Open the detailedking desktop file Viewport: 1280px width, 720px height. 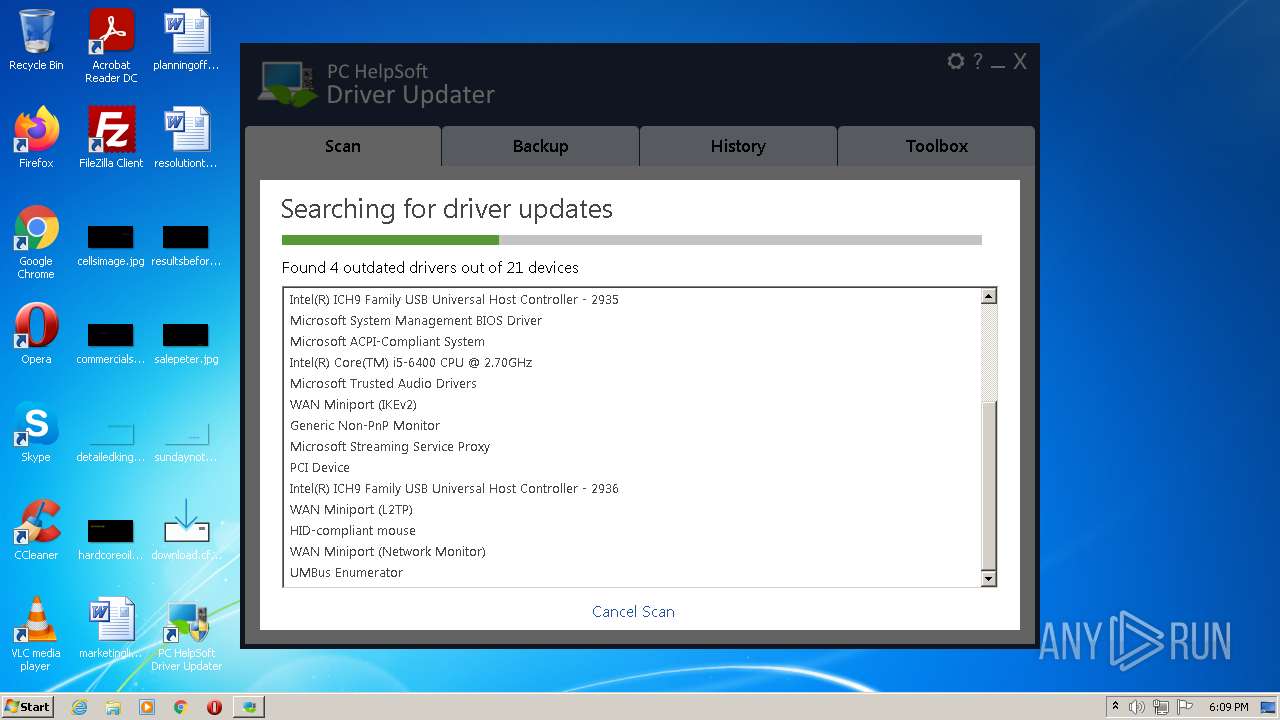(111, 442)
